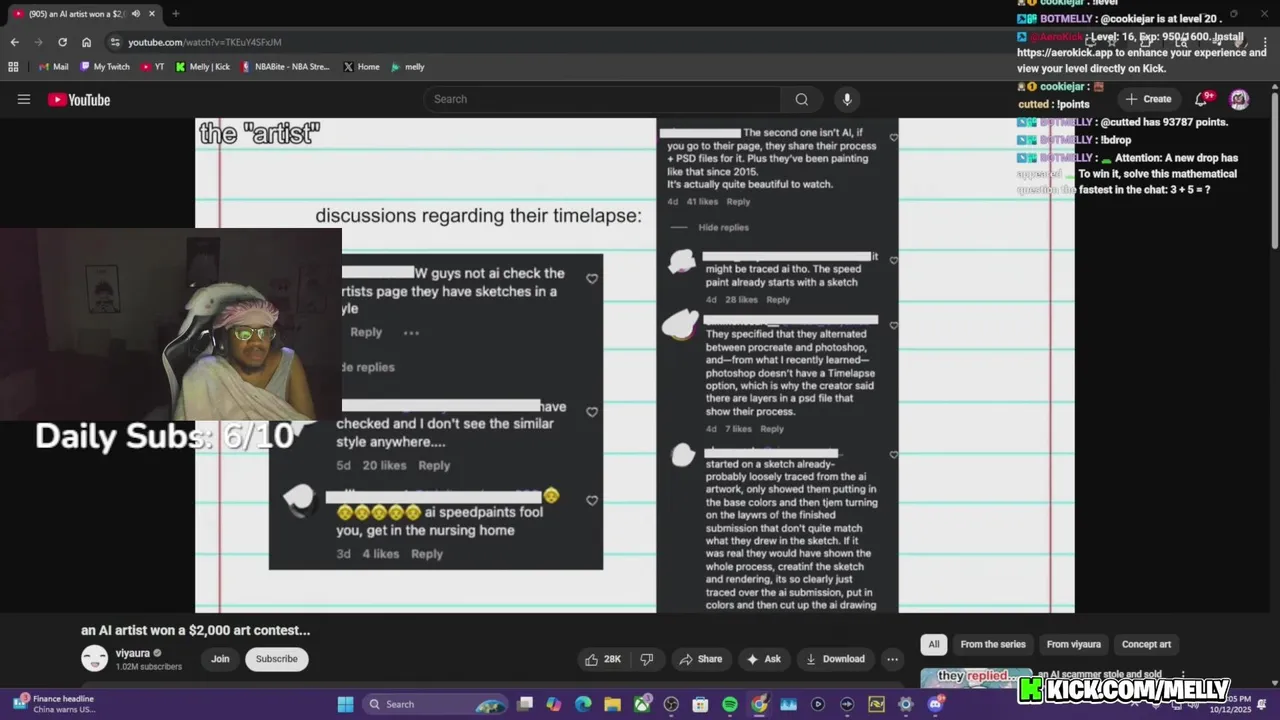Open Finance headline news widget
The image size is (1280, 720).
54,704
